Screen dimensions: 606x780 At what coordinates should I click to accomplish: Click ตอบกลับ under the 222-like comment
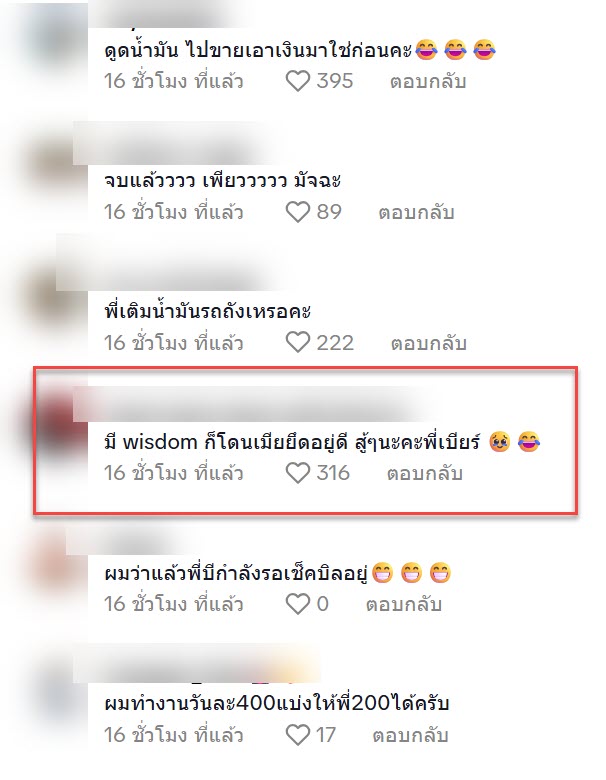pos(428,343)
